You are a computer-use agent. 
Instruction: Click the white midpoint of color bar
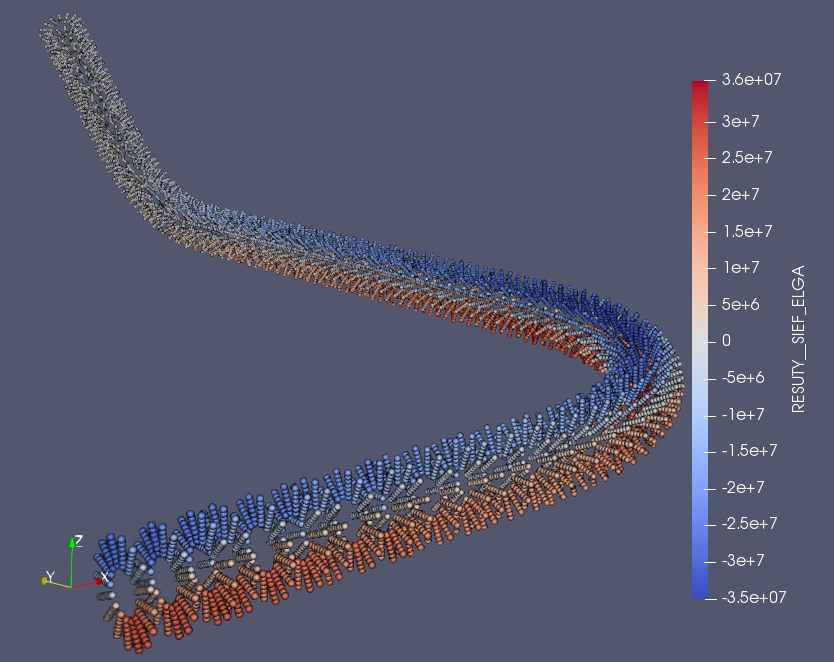coord(699,341)
